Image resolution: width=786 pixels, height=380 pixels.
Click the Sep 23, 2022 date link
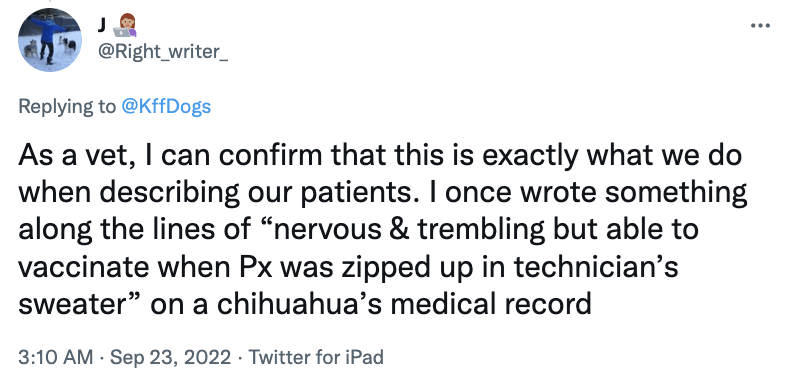tap(170, 357)
